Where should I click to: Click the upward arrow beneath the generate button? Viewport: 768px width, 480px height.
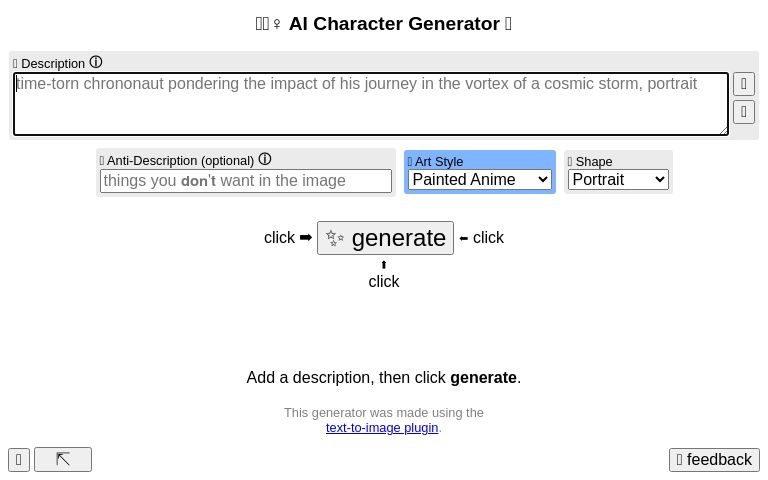coord(384,265)
